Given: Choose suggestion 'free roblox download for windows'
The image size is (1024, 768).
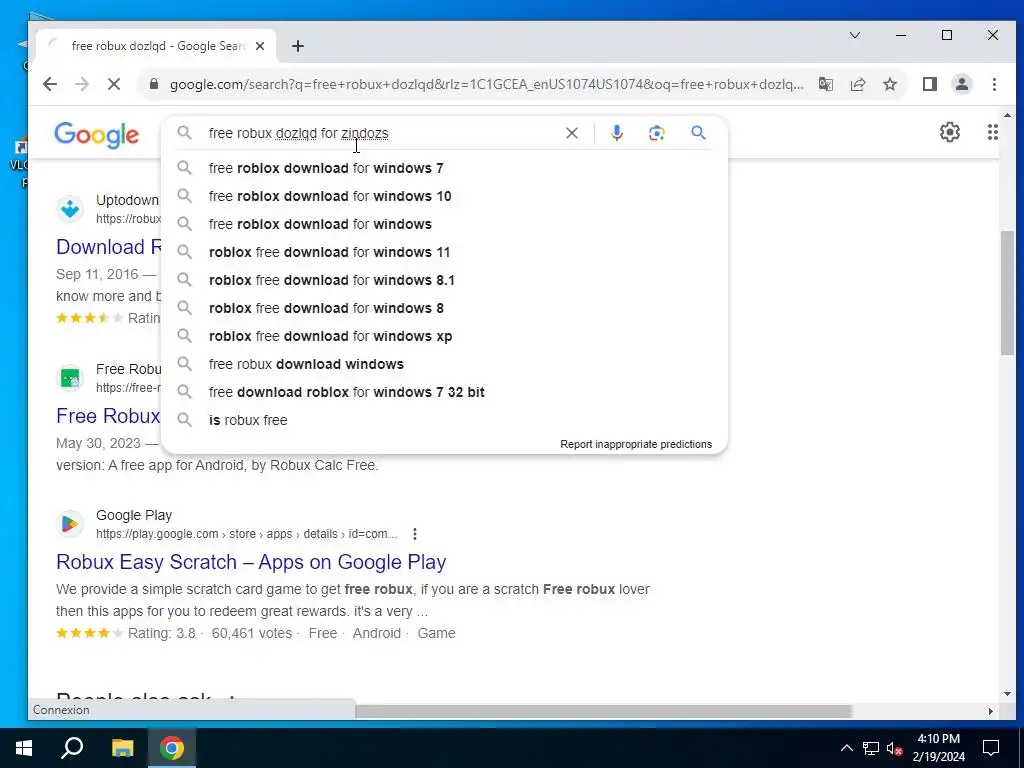Looking at the screenshot, I should click(444, 224).
